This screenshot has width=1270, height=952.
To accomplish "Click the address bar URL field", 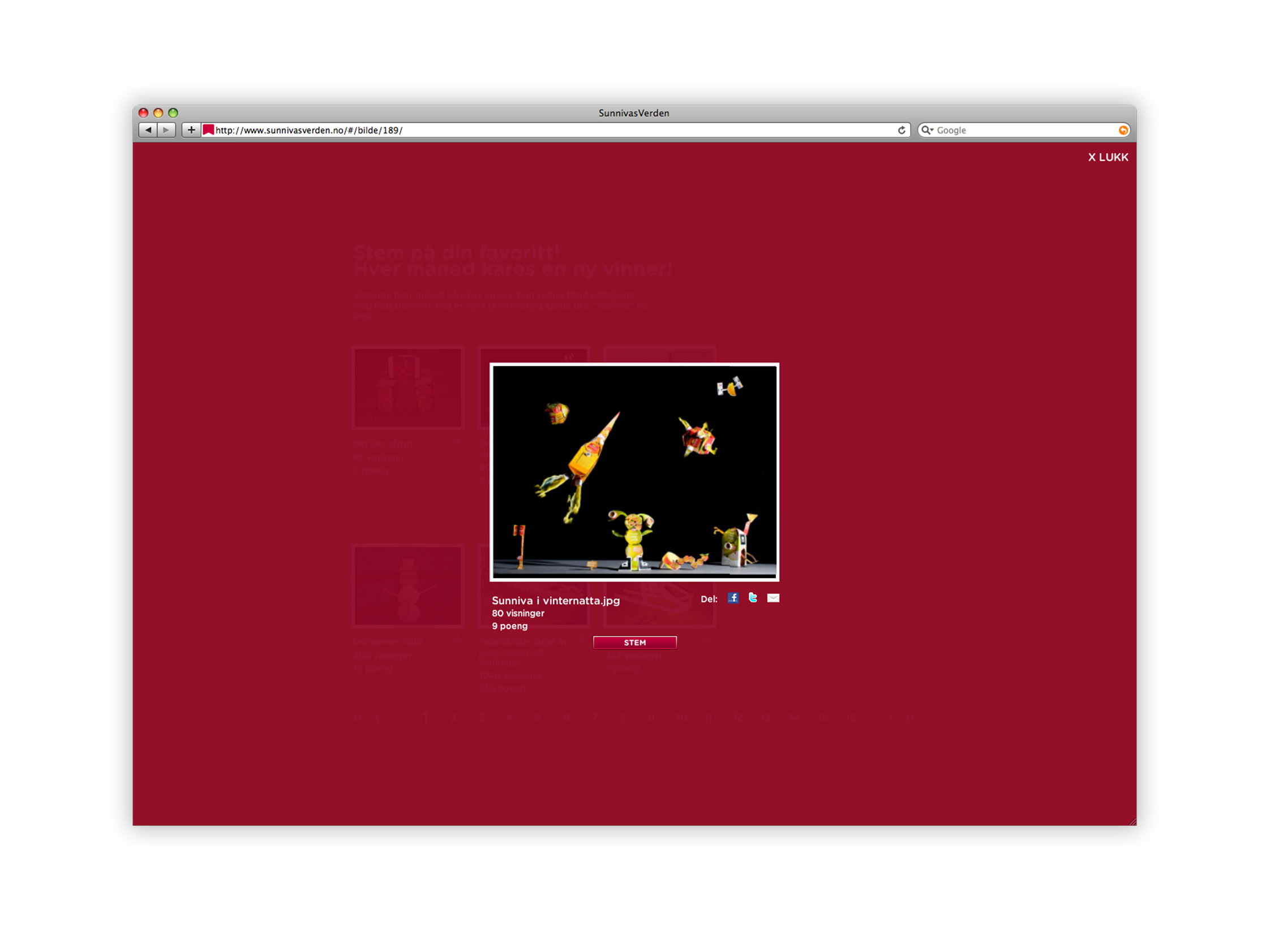I will coord(555,130).
